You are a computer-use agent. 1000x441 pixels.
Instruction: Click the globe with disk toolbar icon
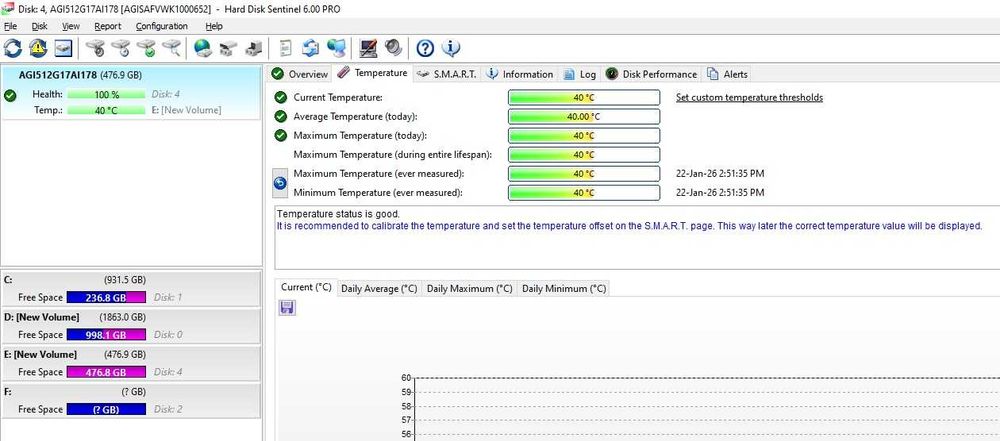(203, 48)
